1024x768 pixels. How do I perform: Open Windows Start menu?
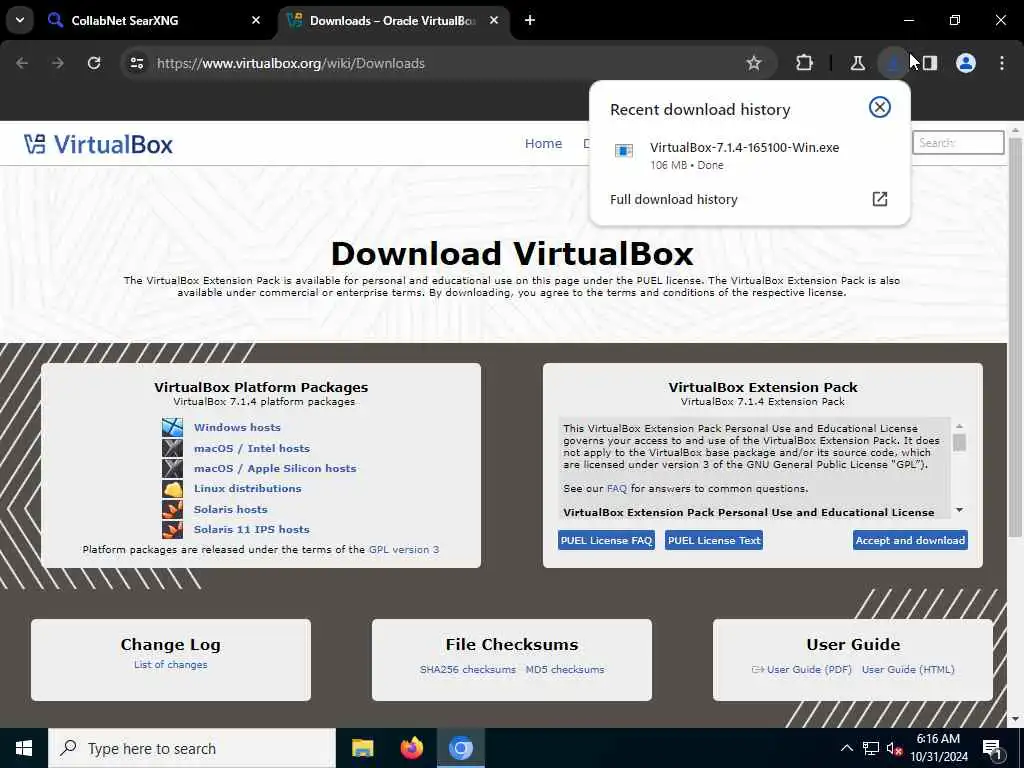point(24,748)
